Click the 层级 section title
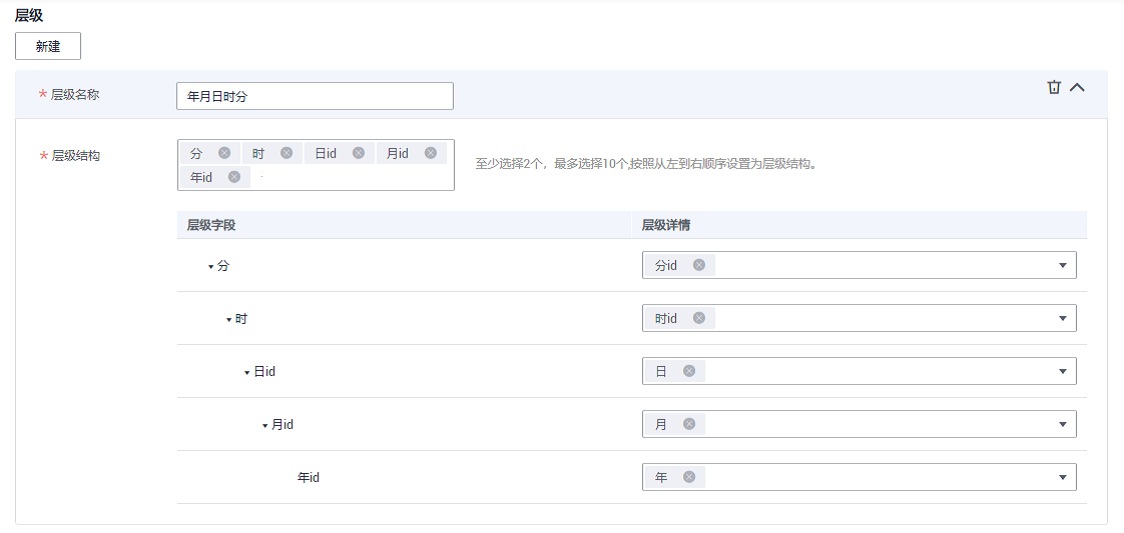 (x=29, y=16)
